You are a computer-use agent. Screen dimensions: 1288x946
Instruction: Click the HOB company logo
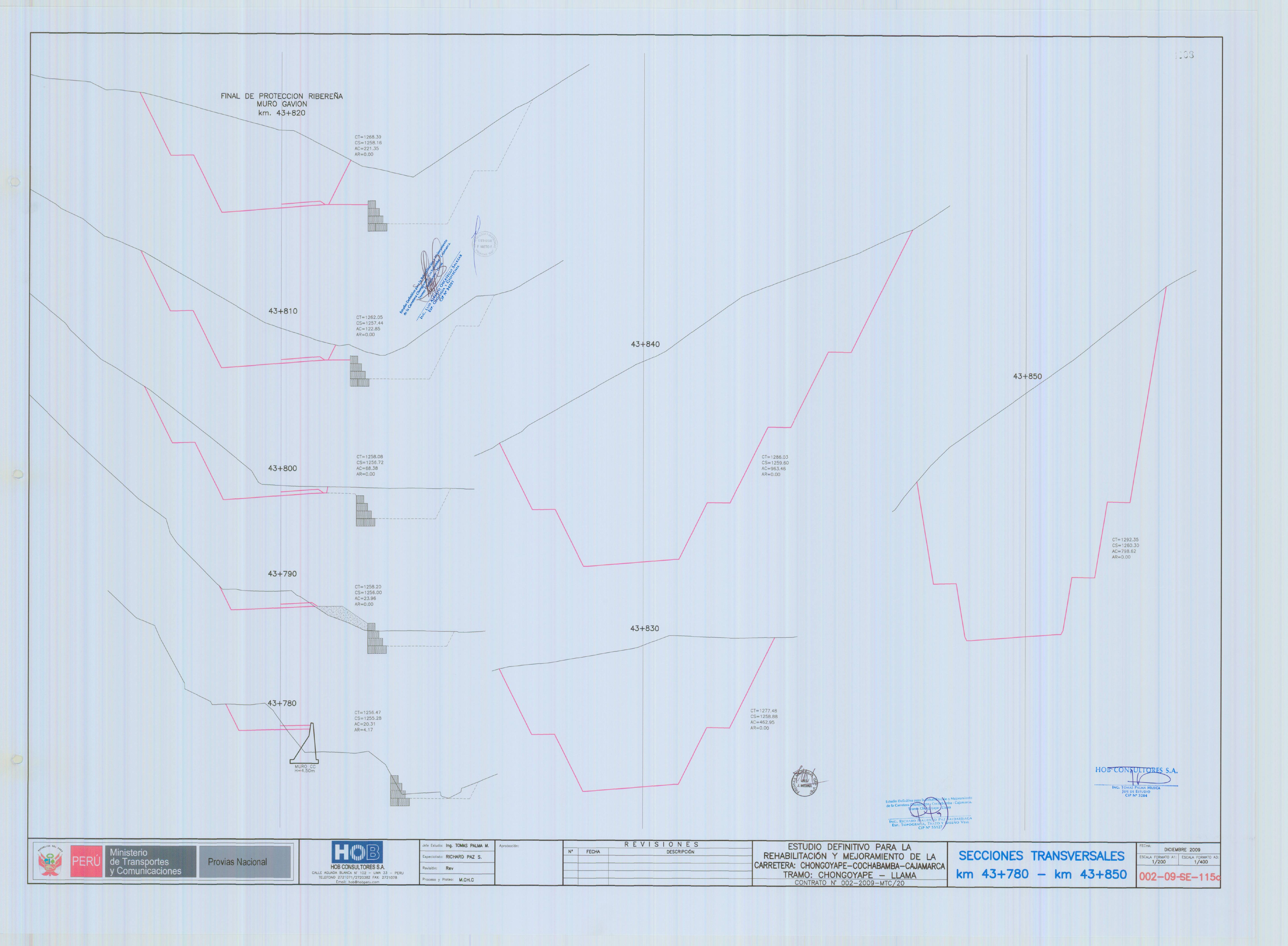(357, 852)
